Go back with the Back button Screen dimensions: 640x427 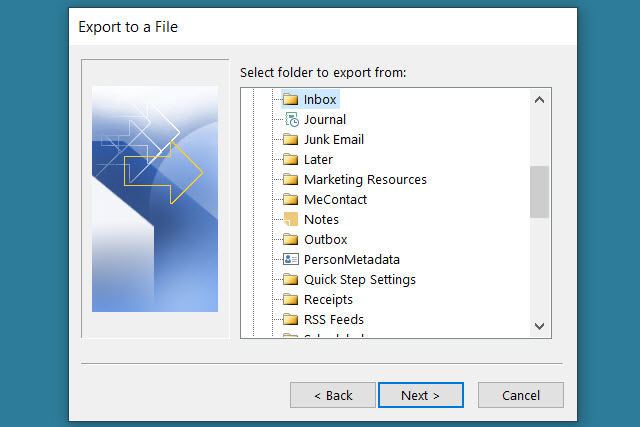pos(332,395)
